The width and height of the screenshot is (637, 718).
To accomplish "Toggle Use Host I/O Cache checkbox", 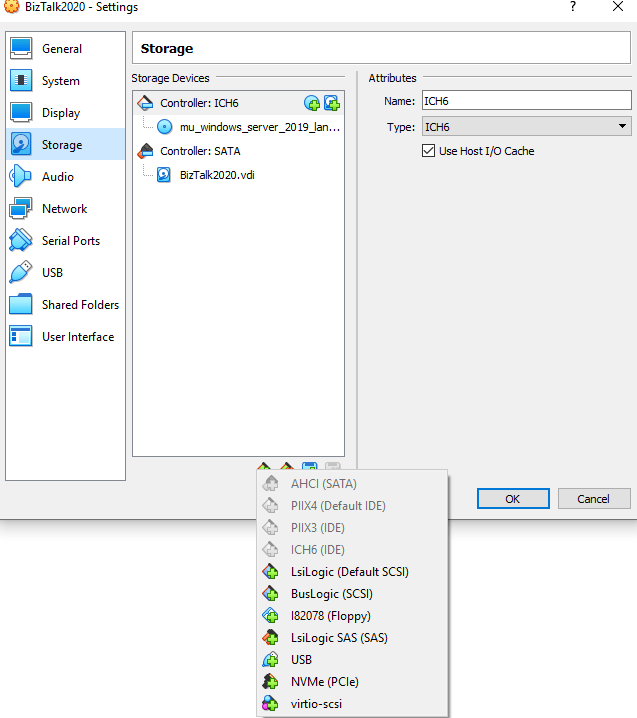I will tap(428, 151).
